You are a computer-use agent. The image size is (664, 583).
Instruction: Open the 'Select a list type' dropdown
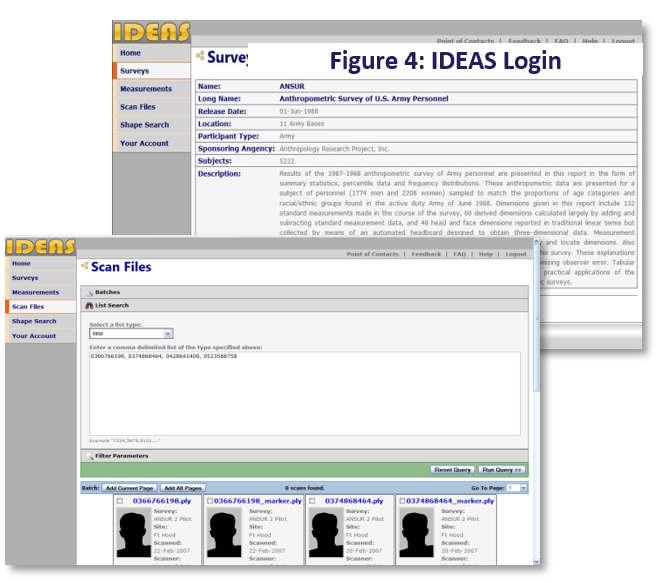168,334
